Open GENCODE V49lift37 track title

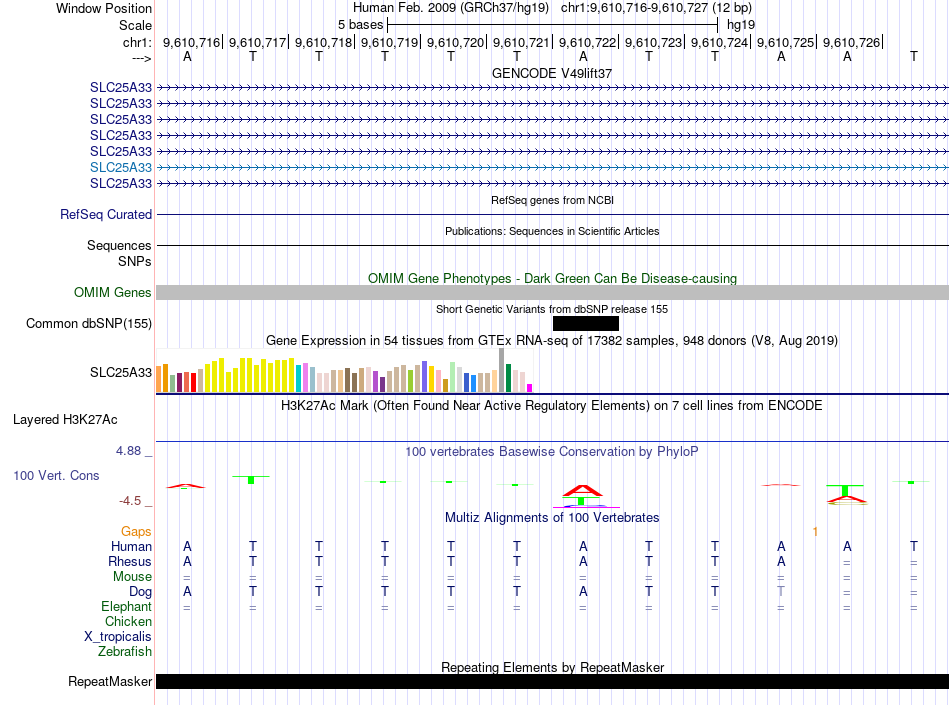coord(552,73)
